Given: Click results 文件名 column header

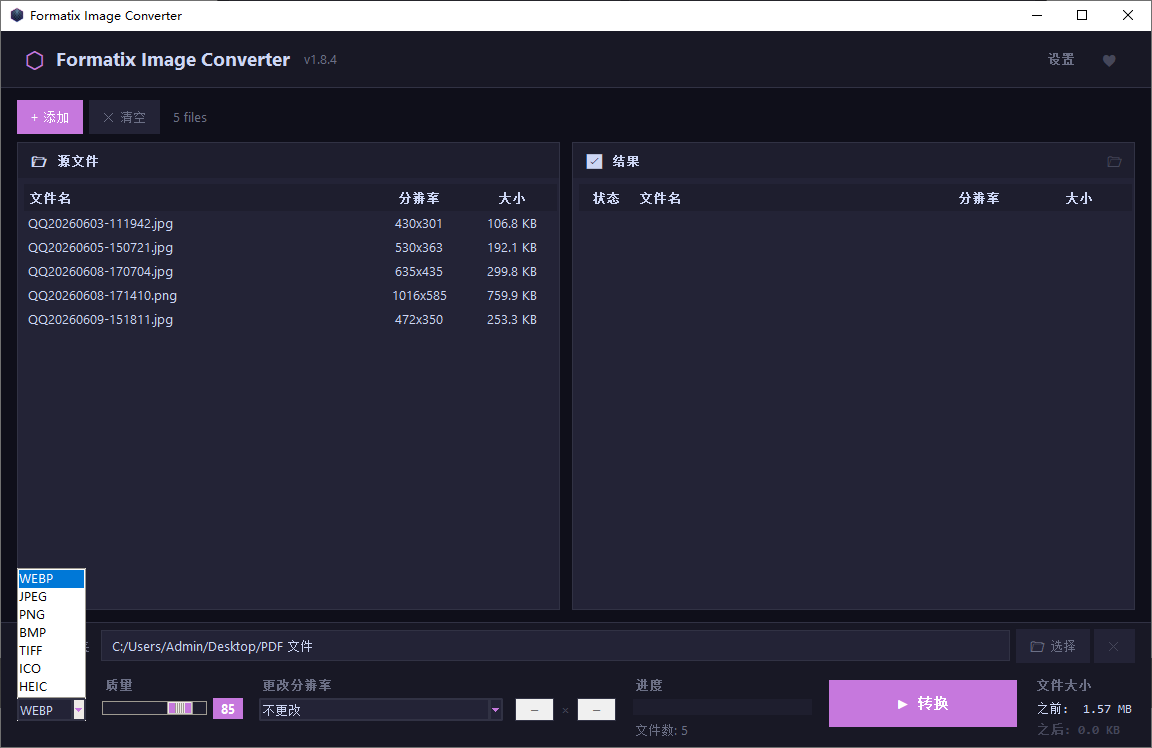Looking at the screenshot, I should pos(660,198).
